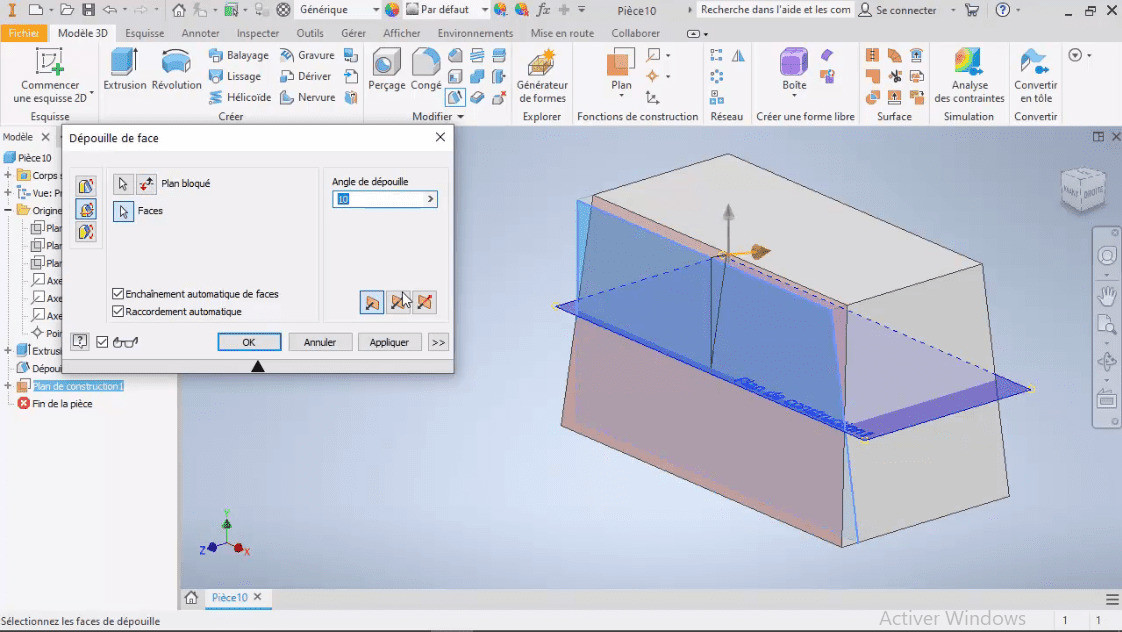Choose the Balayage sweep tool
The image size is (1122, 632).
(x=239, y=55)
